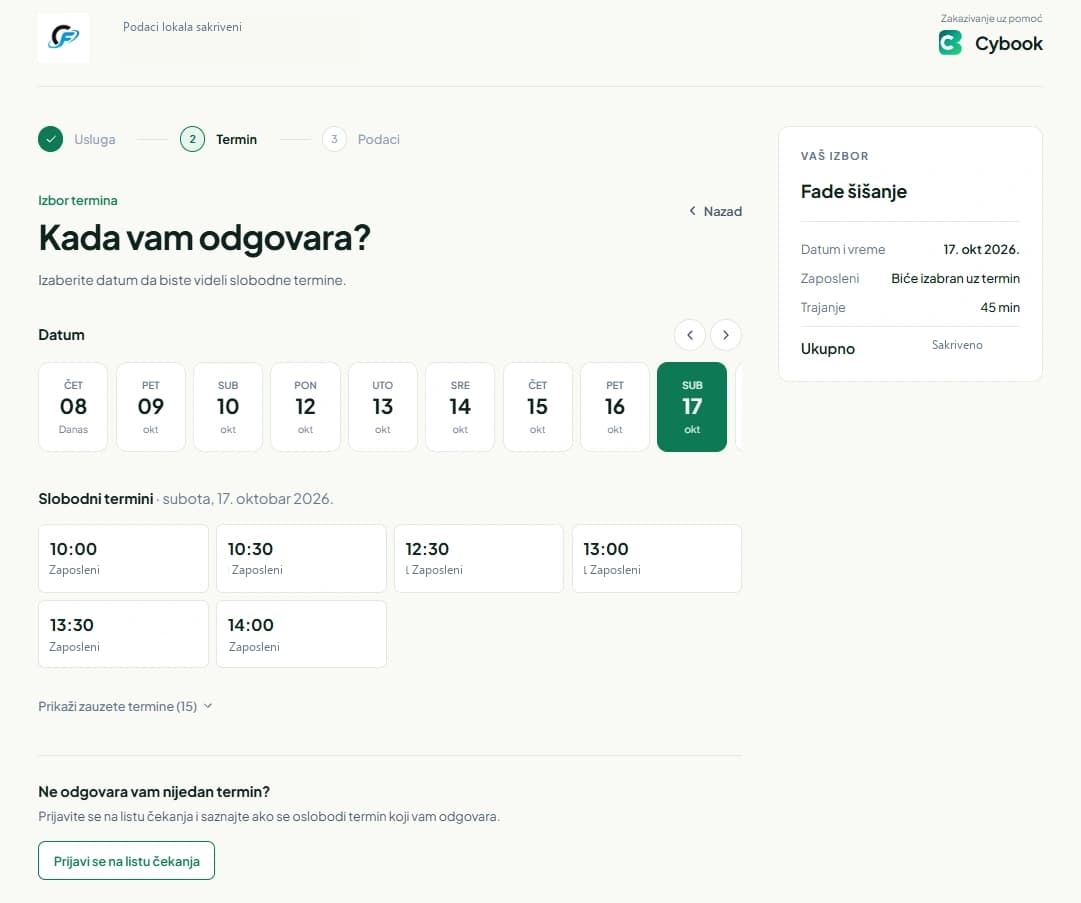Choose the 10:30 time slot
The height and width of the screenshot is (903, 1081).
[x=301, y=558]
